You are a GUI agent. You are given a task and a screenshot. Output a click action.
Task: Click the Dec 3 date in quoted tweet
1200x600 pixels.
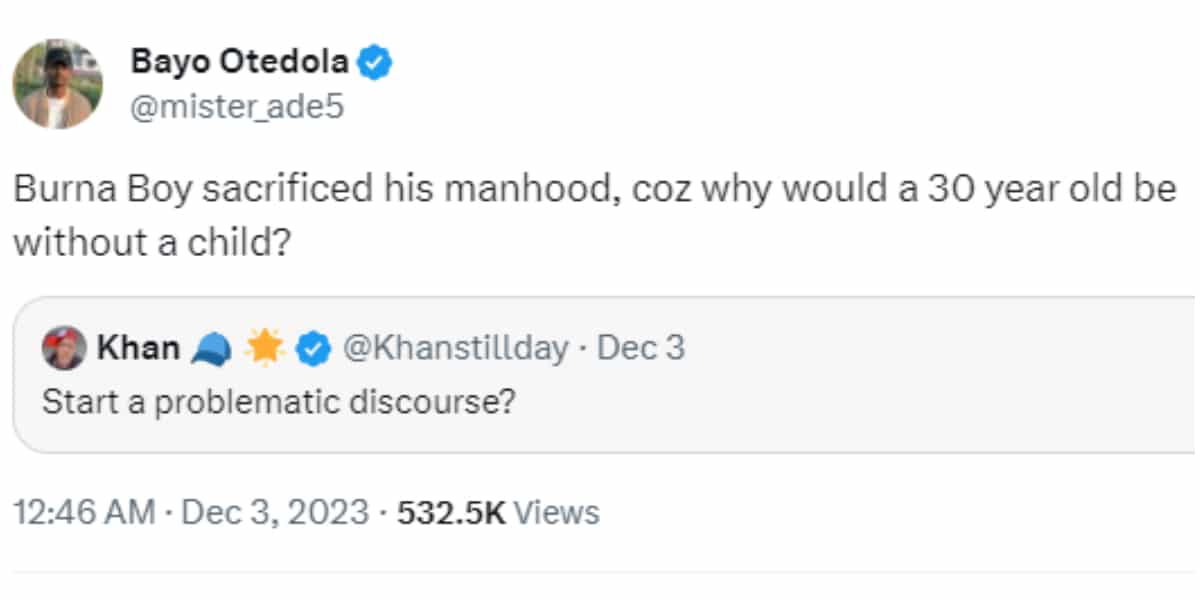pos(641,348)
